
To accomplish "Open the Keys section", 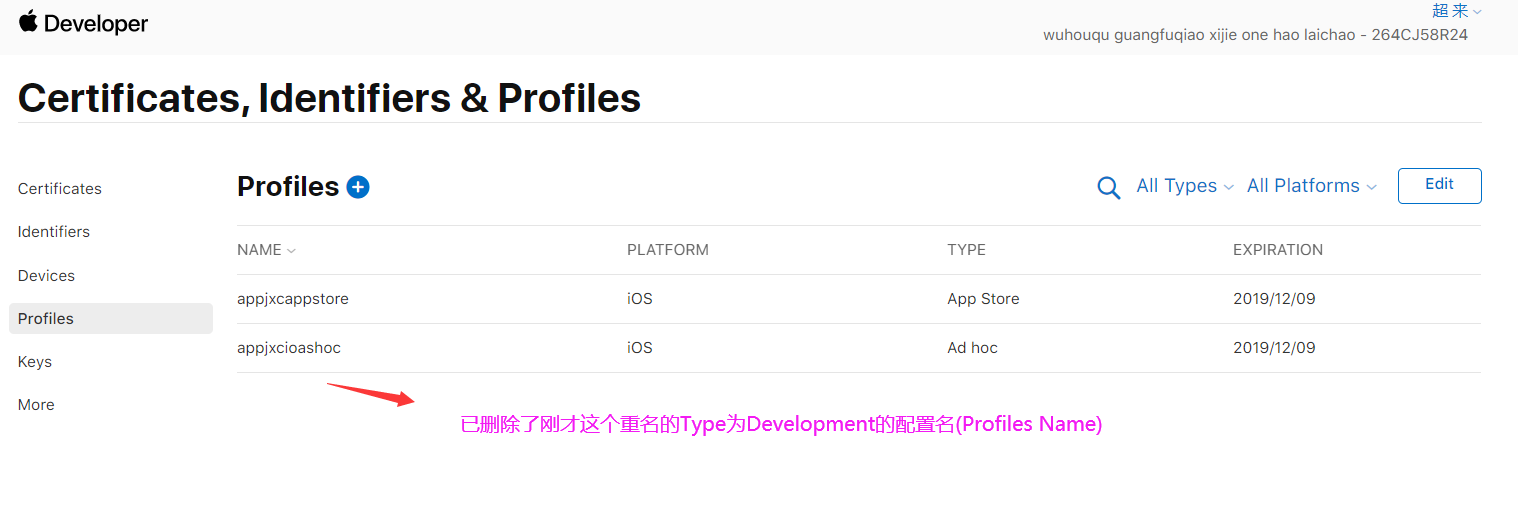I will click(x=35, y=362).
